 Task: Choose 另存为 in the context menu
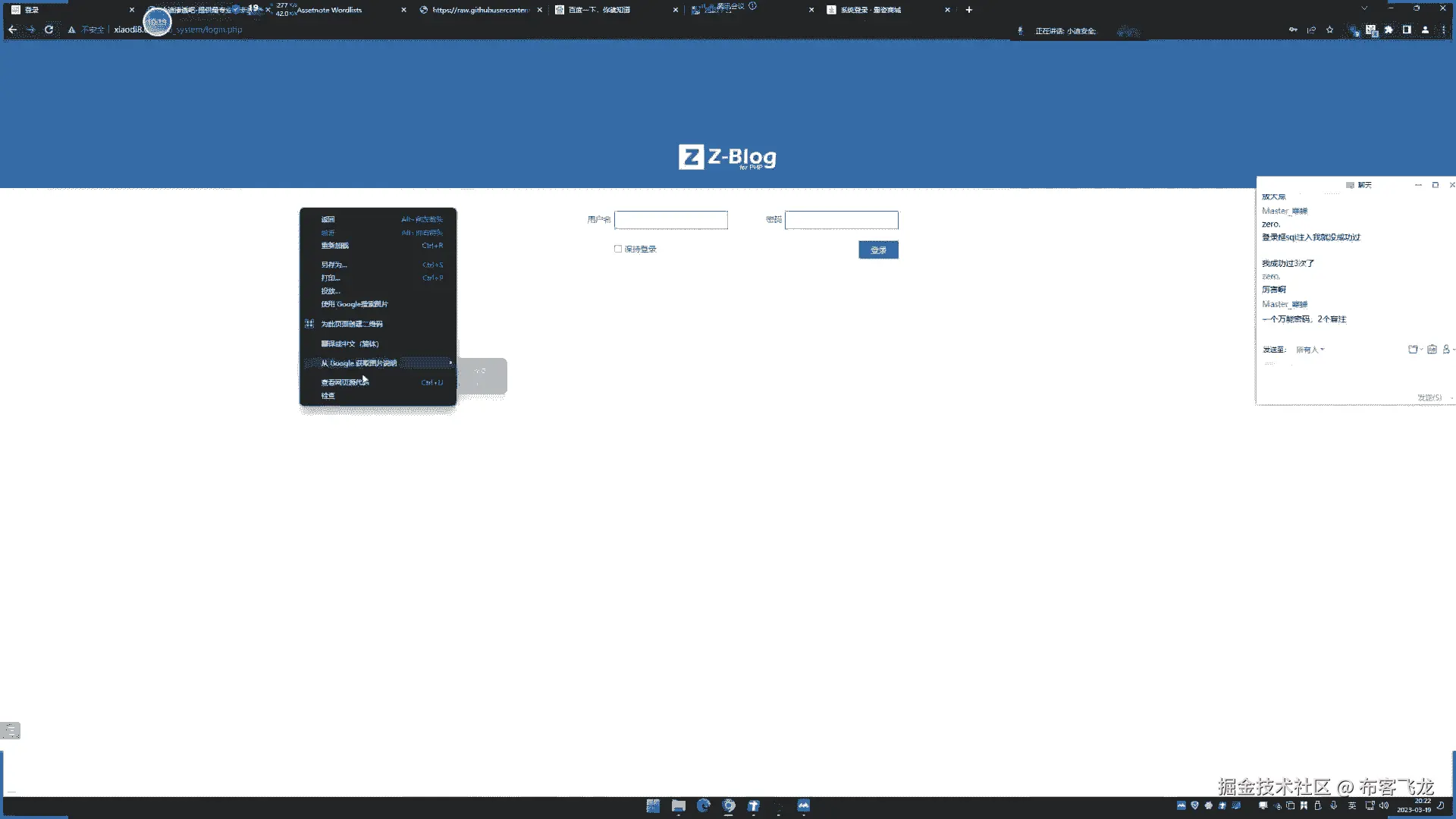point(334,265)
